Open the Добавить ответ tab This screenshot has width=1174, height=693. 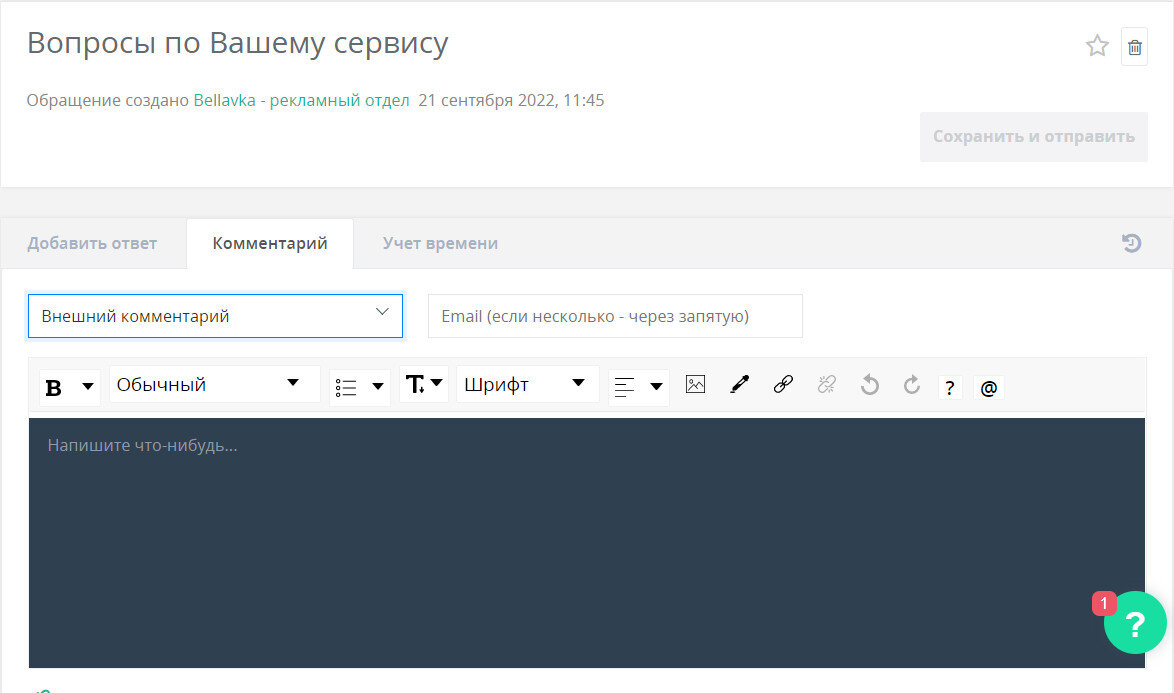(x=94, y=242)
